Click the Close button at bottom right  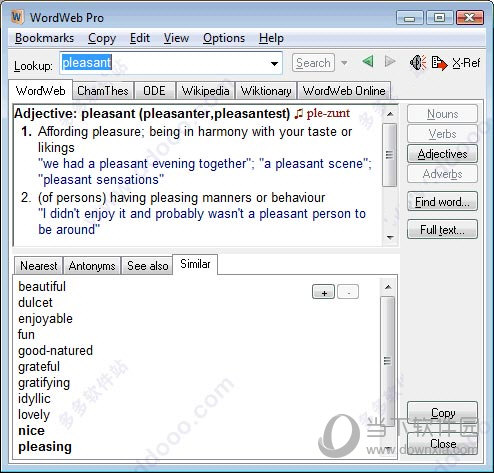442,444
